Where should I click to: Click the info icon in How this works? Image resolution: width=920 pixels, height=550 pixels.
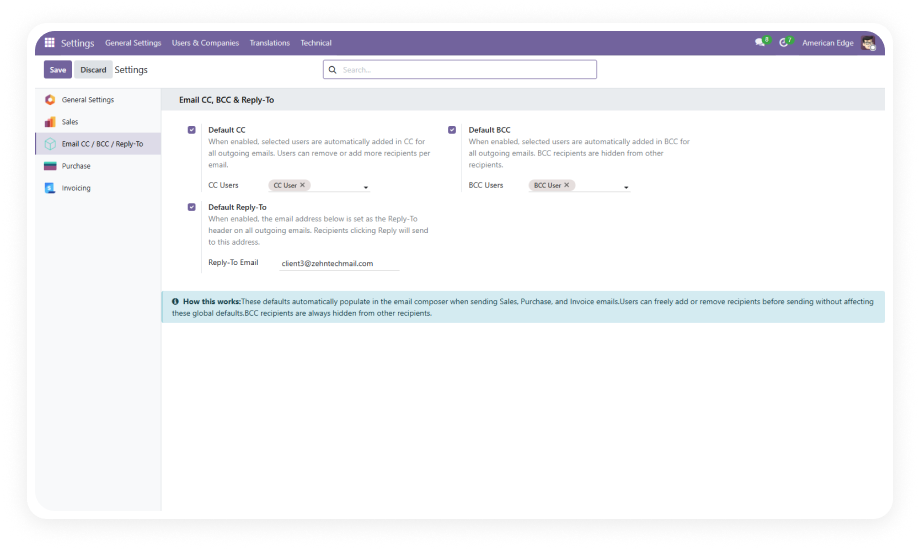pos(175,302)
